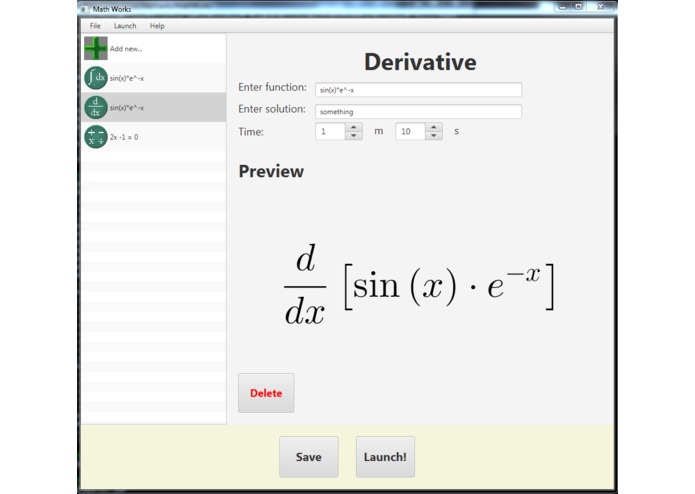Decrease the seconds spinner value
The height and width of the screenshot is (494, 695).
tap(434, 136)
